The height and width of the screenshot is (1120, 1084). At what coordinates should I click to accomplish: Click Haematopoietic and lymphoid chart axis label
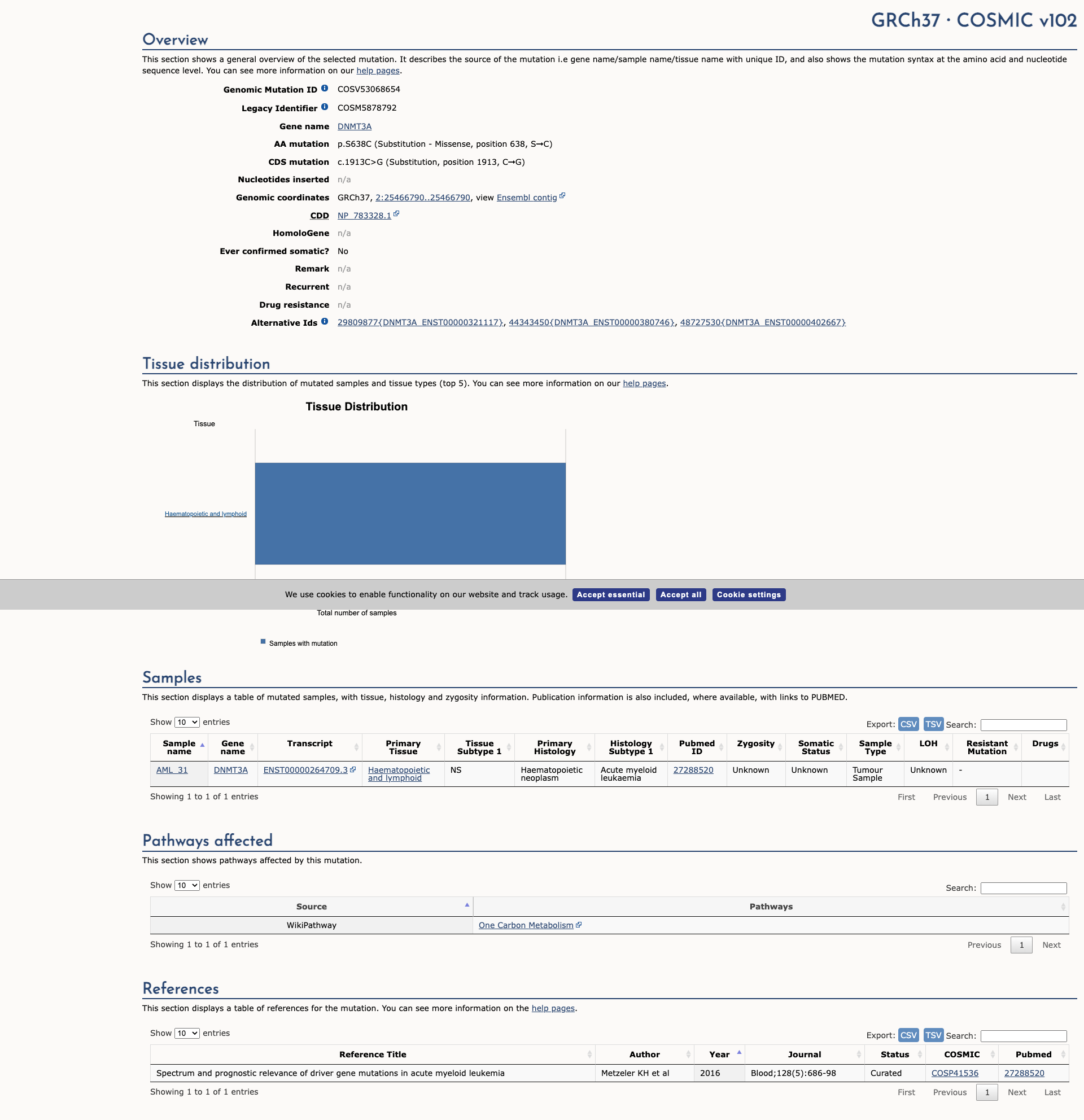point(206,514)
